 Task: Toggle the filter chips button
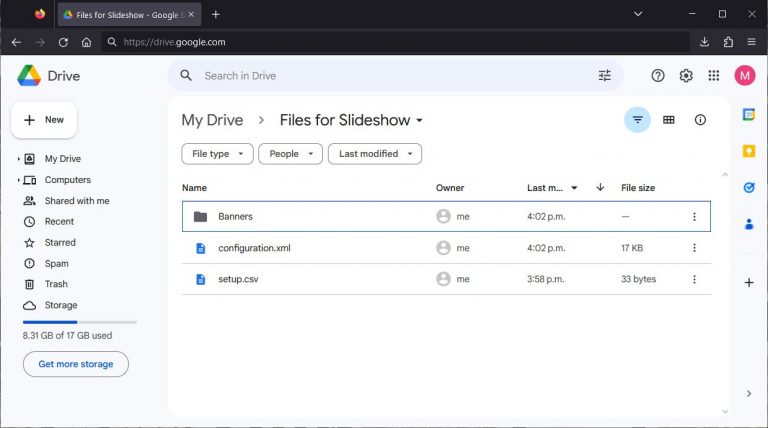[x=637, y=120]
